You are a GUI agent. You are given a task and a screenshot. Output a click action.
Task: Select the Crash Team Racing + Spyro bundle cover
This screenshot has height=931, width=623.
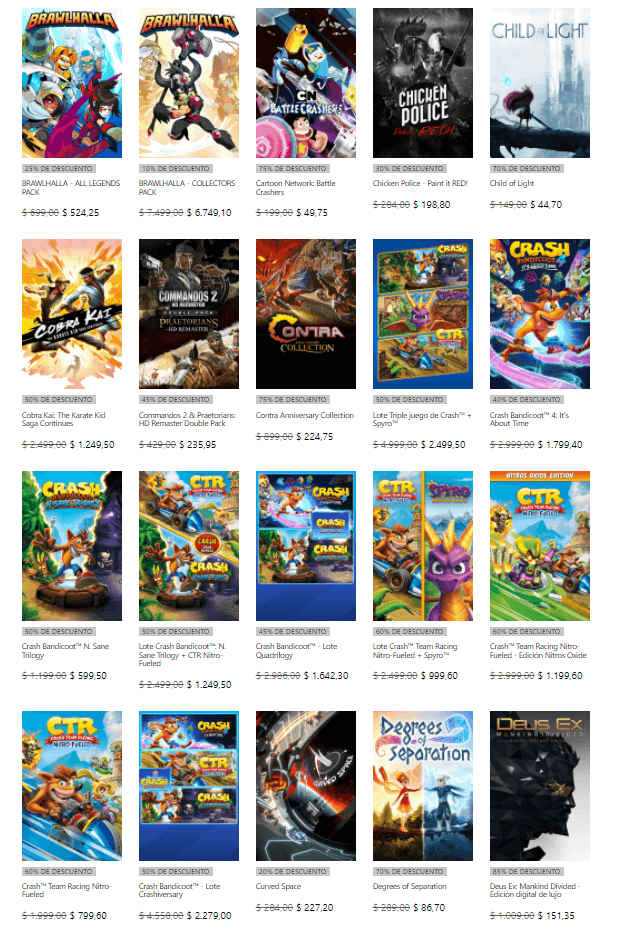tap(423, 546)
